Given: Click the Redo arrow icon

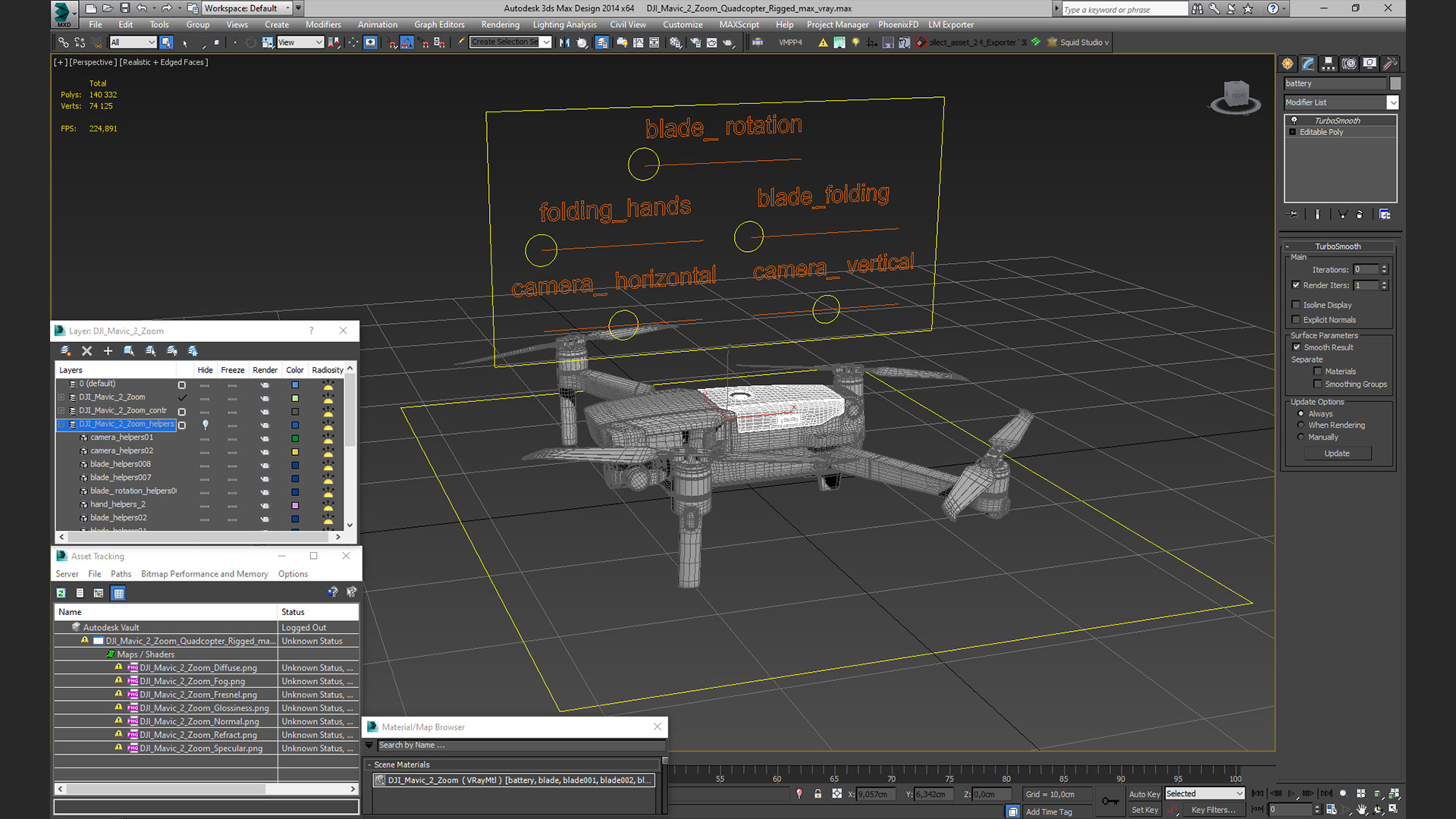Looking at the screenshot, I should point(166,8).
